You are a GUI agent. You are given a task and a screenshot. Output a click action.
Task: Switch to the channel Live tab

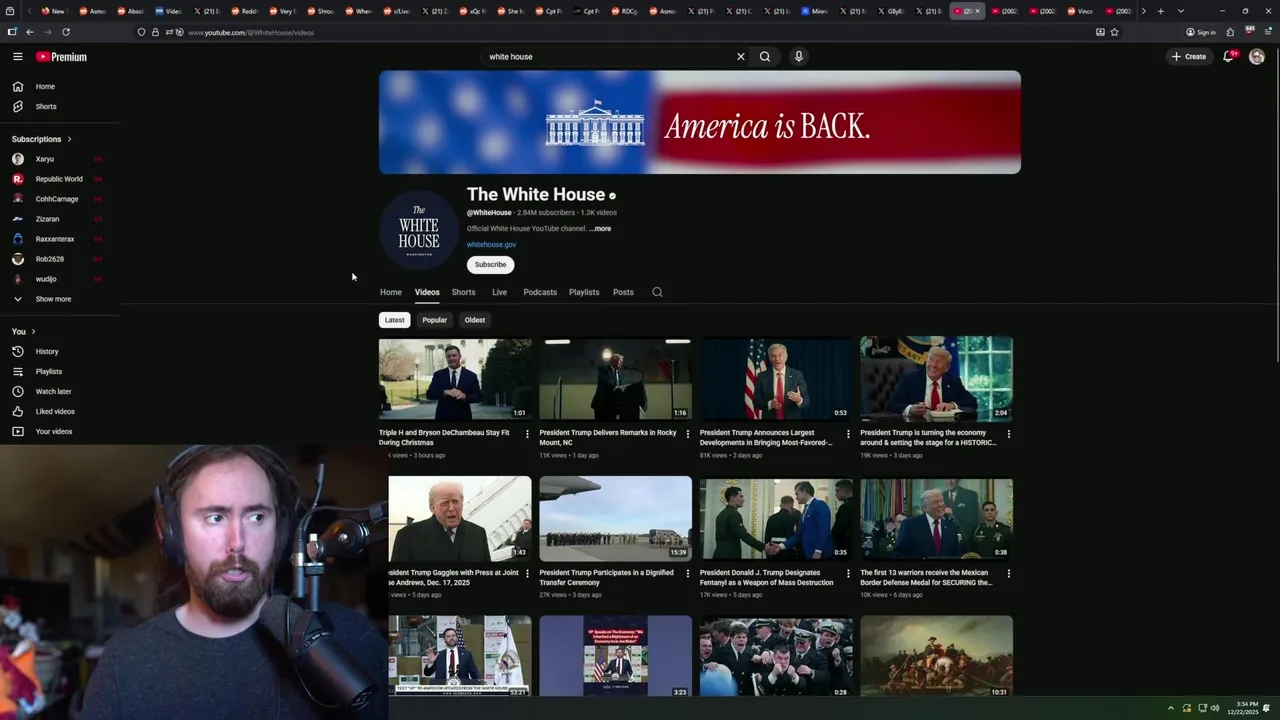(x=499, y=292)
